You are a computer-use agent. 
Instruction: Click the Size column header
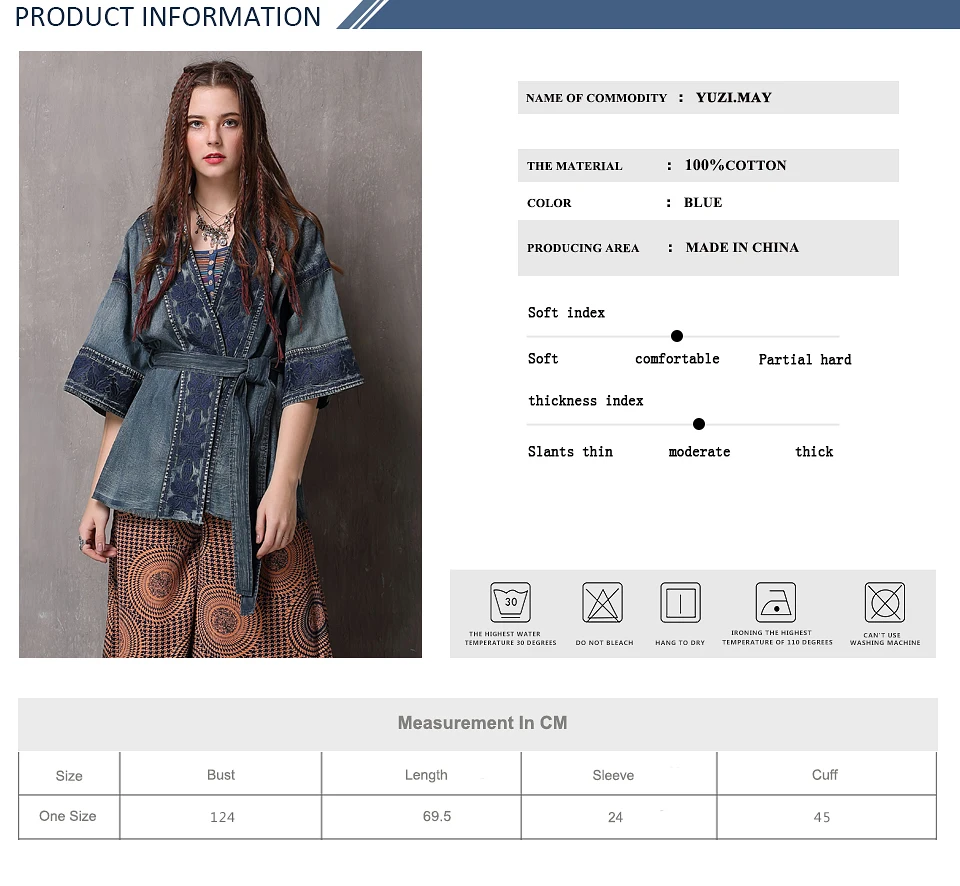(69, 776)
